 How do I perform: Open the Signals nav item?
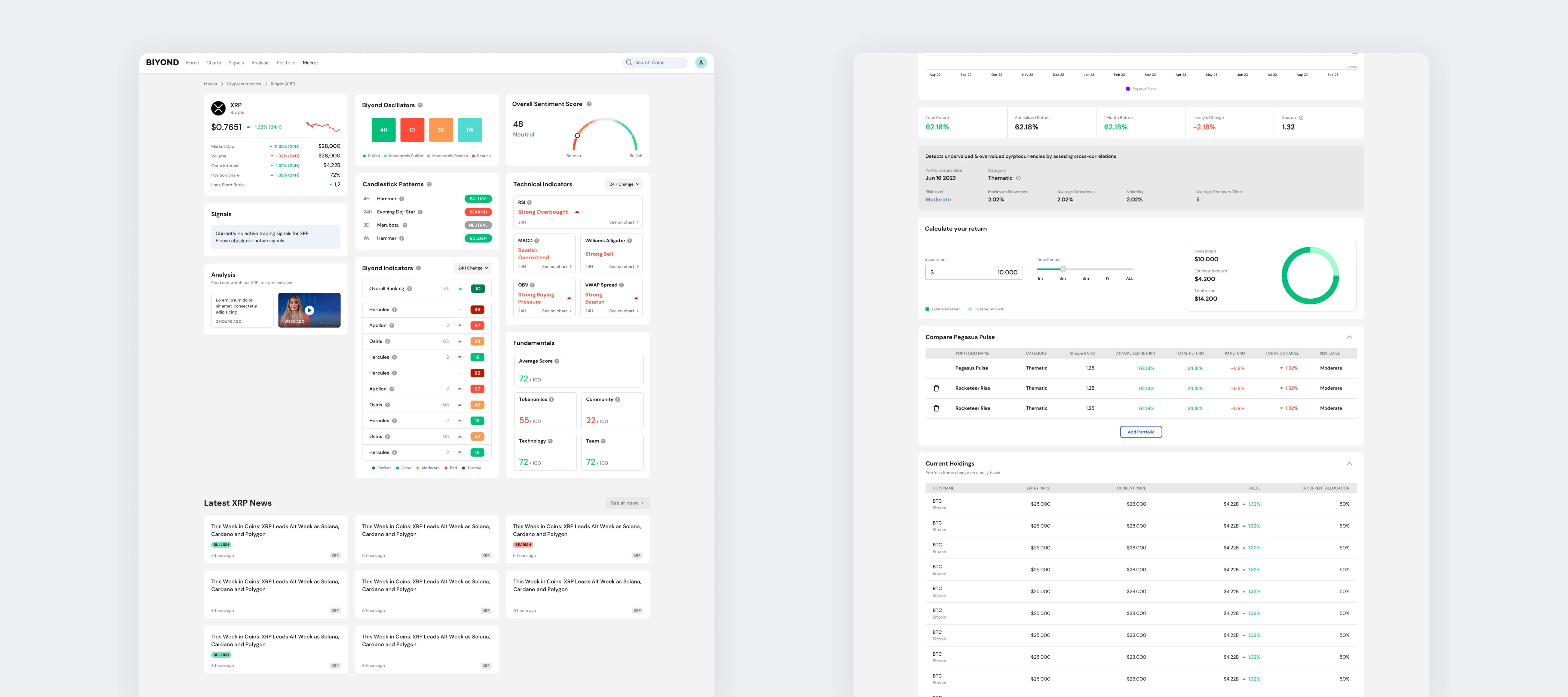(236, 63)
